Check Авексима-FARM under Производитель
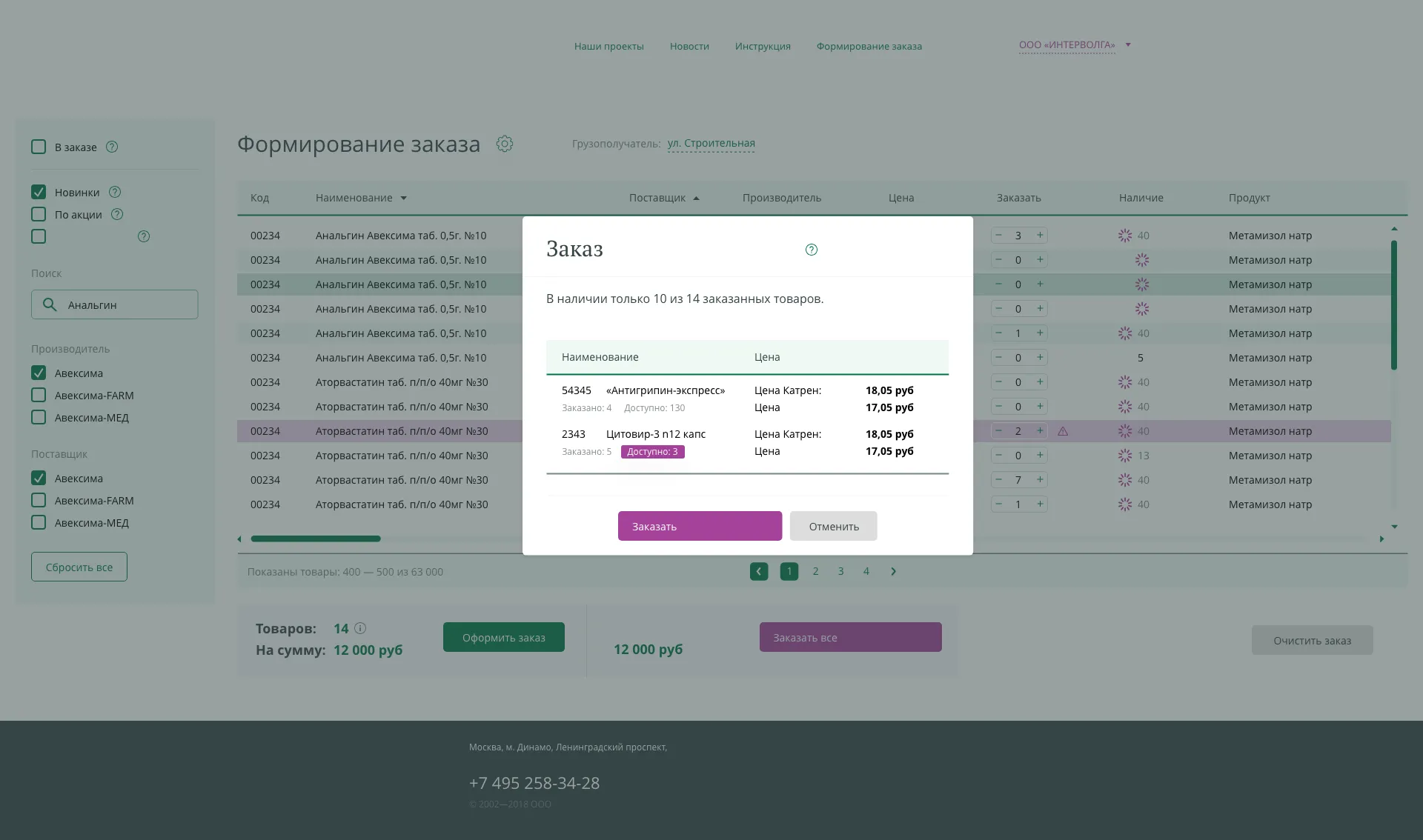The image size is (1423, 840). click(39, 396)
